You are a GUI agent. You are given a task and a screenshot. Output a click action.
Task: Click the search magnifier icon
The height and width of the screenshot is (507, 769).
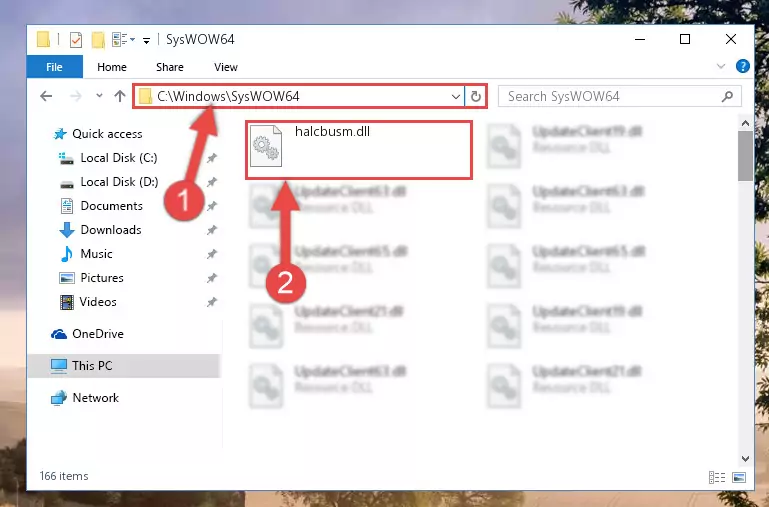point(727,97)
